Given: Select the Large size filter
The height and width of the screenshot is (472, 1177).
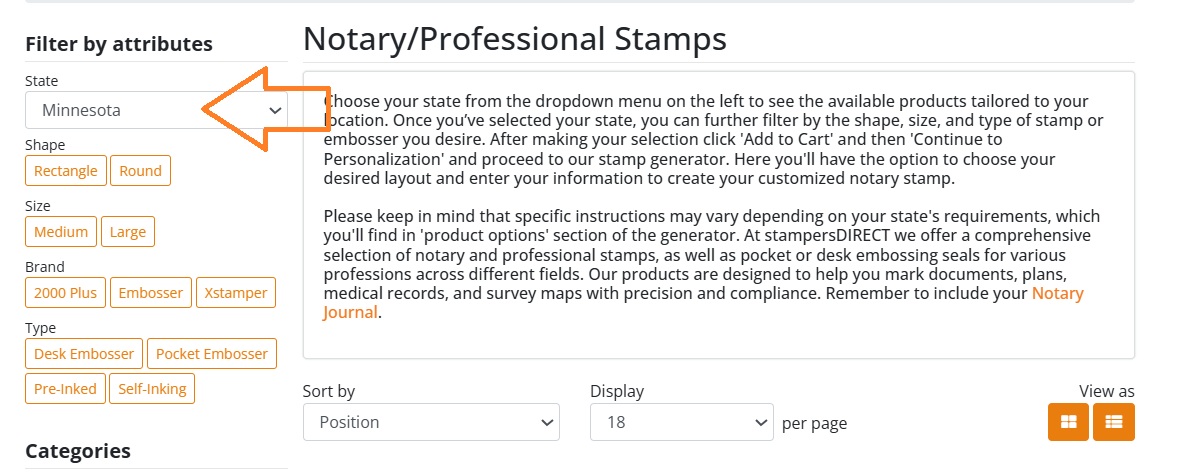Looking at the screenshot, I should [128, 232].
